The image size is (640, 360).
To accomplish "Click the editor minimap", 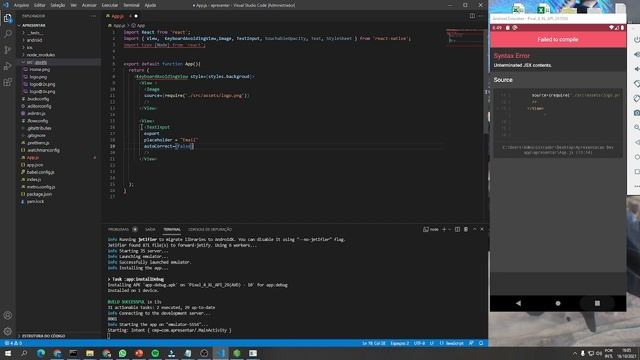I will coord(464,38).
